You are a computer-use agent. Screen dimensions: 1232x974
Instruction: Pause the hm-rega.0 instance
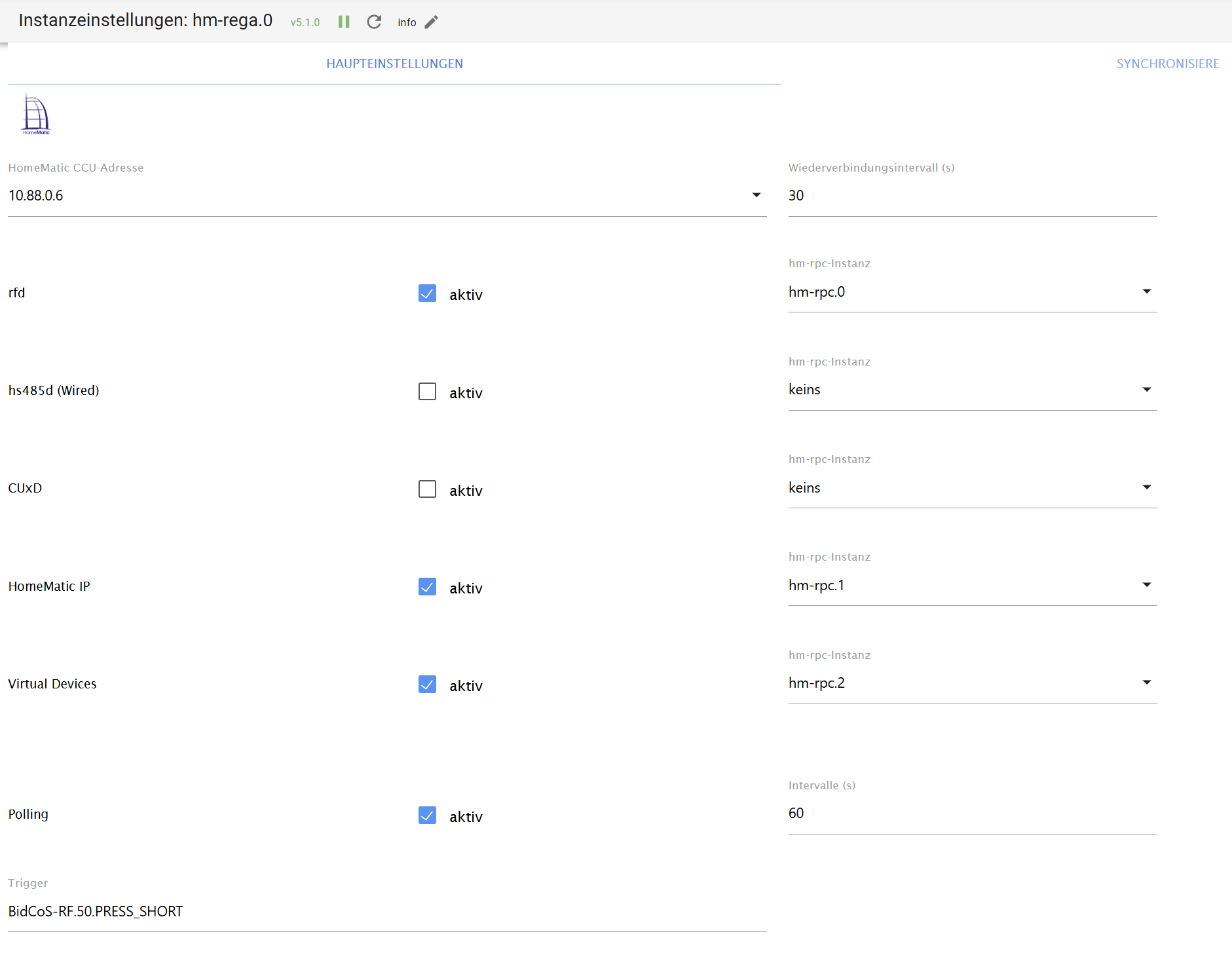[344, 22]
